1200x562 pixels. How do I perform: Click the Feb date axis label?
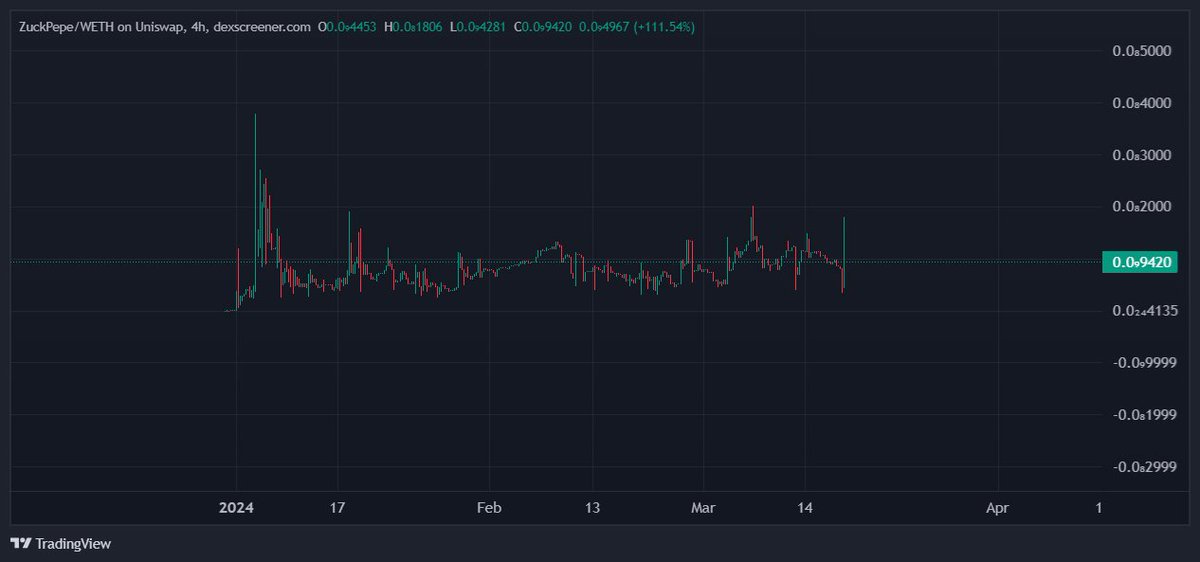[x=488, y=507]
